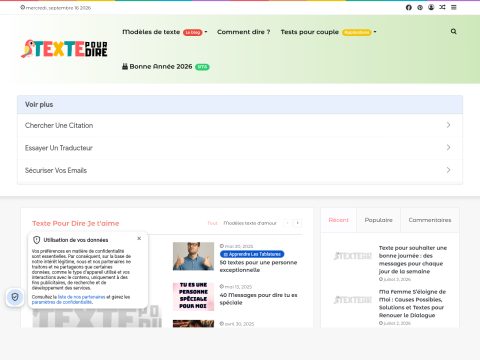Image resolution: width=480 pixels, height=360 pixels.
Task: Click the search magnifier icon
Action: 453,31
